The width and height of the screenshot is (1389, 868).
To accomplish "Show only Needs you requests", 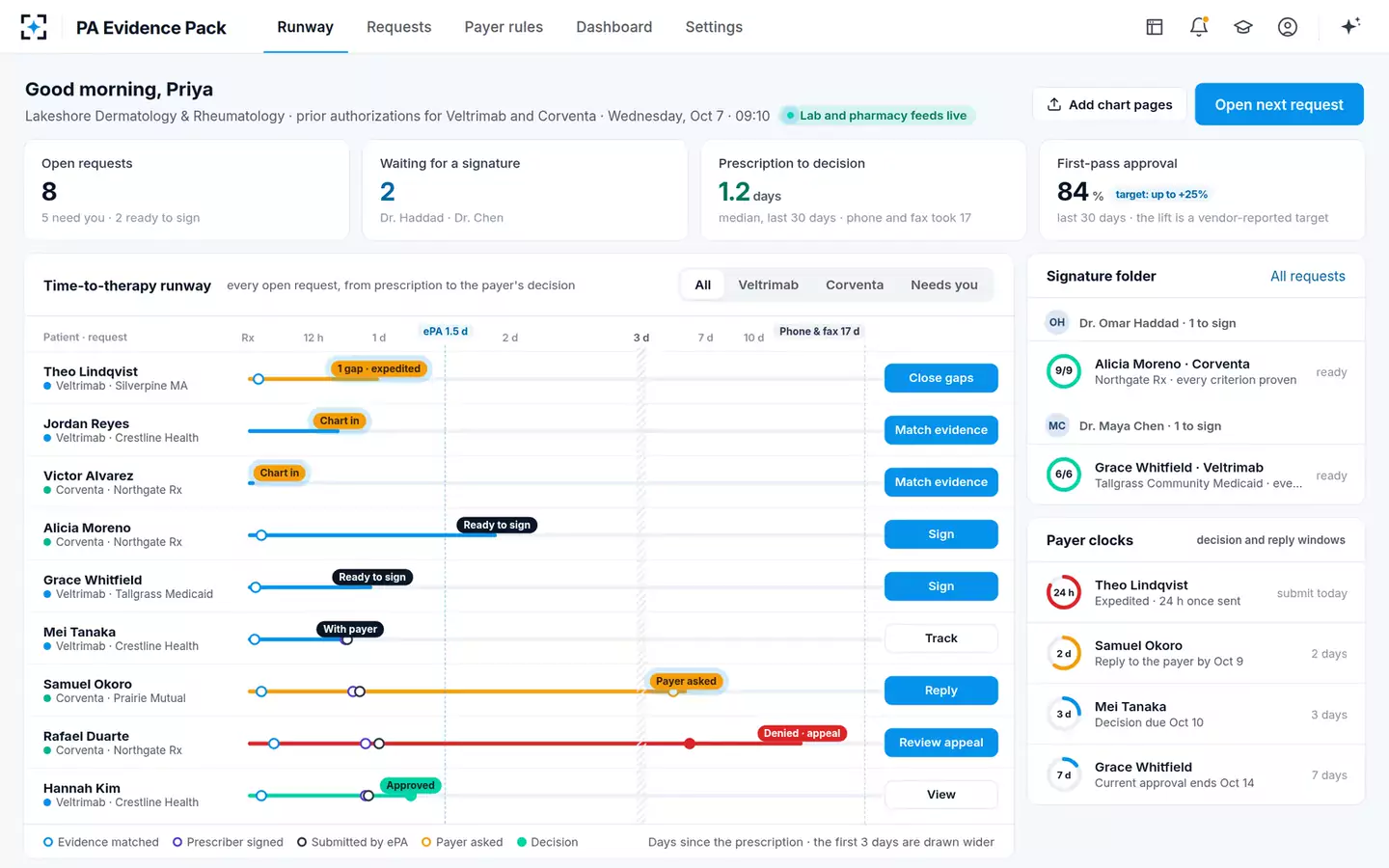I will pyautogui.click(x=944, y=285).
